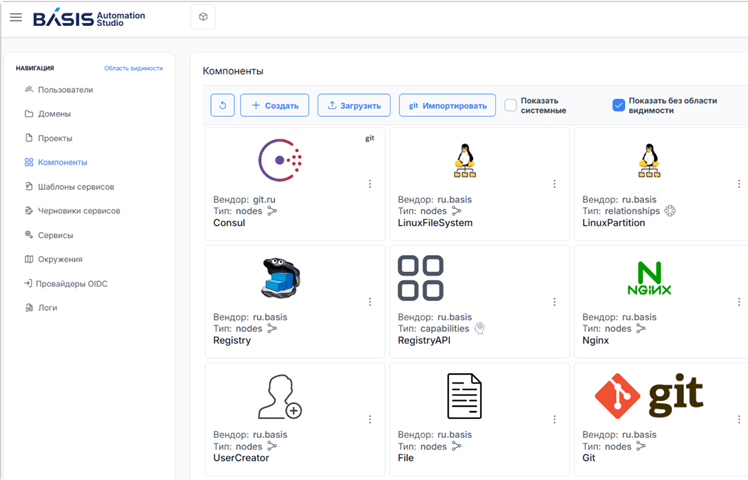Click the cube icon in the header
Image resolution: width=748 pixels, height=480 pixels.
(x=203, y=17)
